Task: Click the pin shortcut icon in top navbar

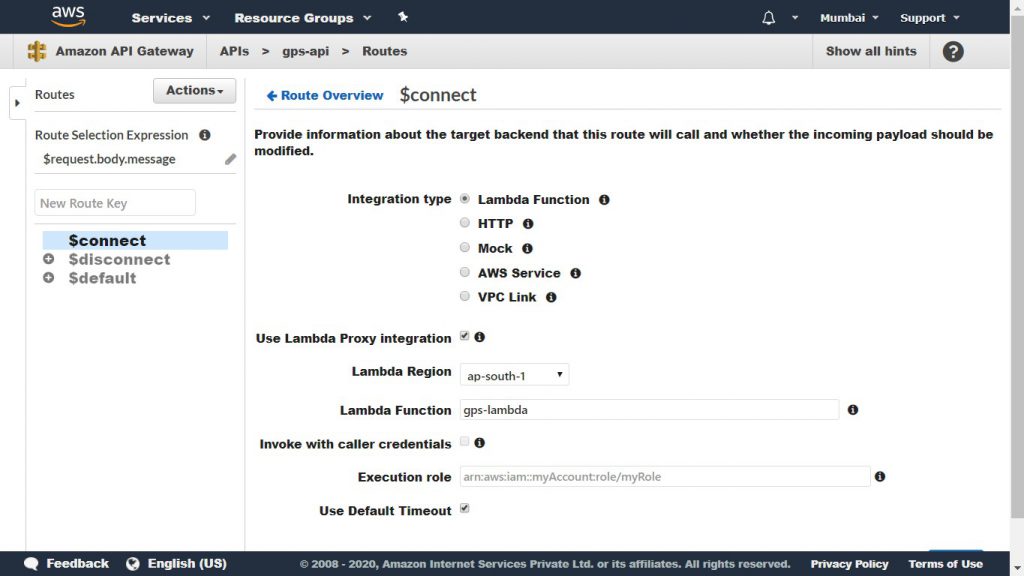Action: coord(402,17)
